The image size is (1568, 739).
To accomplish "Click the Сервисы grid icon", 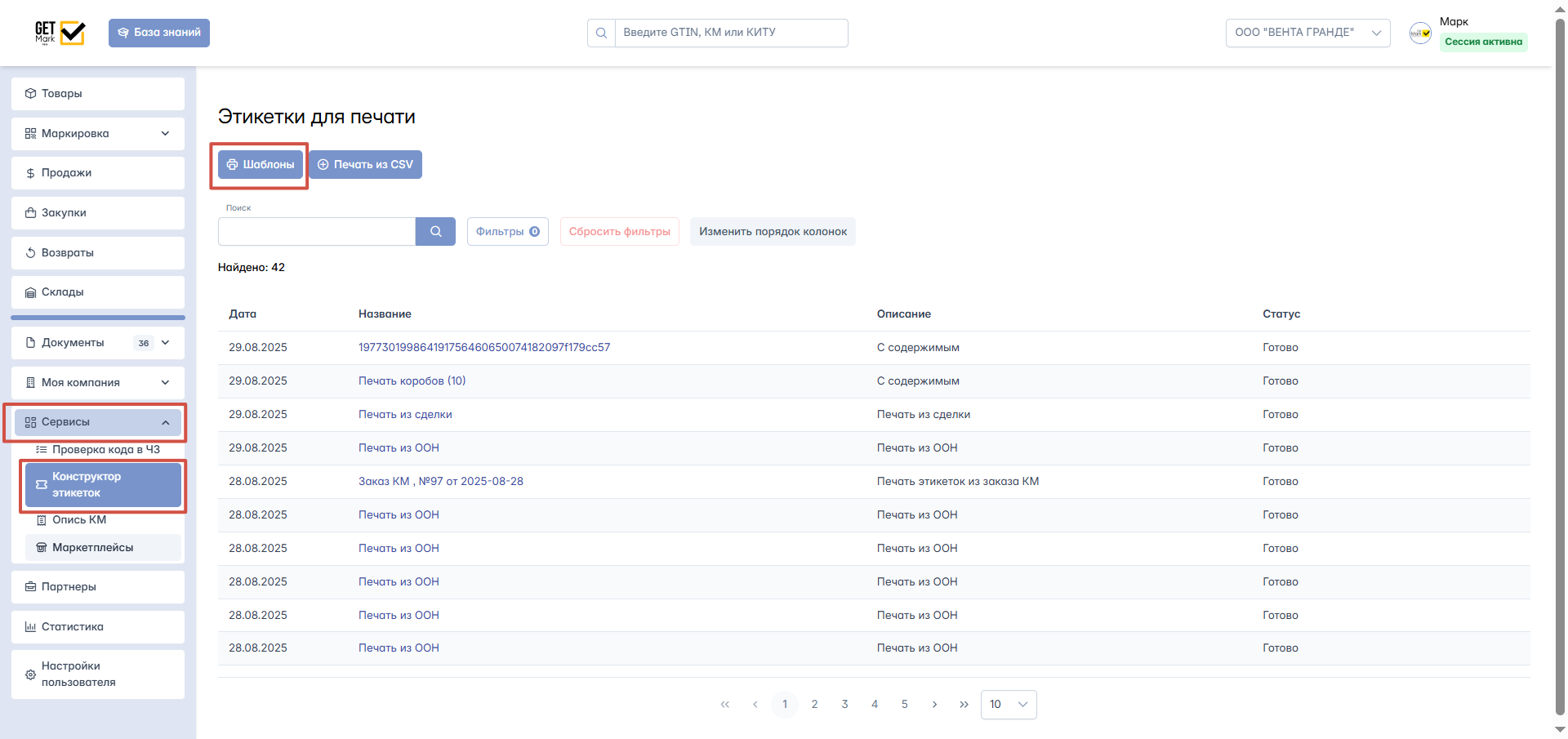I will coord(30,422).
